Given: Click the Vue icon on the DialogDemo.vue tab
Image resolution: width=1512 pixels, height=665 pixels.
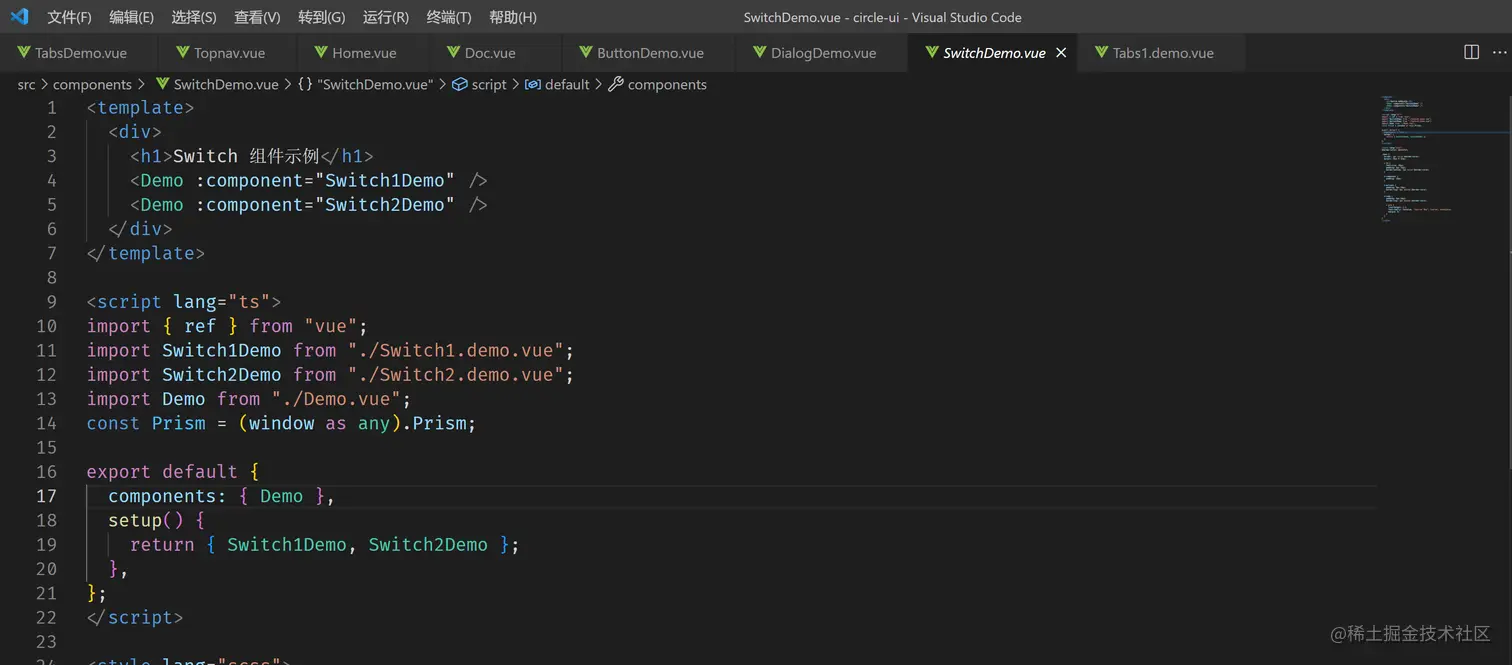Looking at the screenshot, I should [x=759, y=53].
